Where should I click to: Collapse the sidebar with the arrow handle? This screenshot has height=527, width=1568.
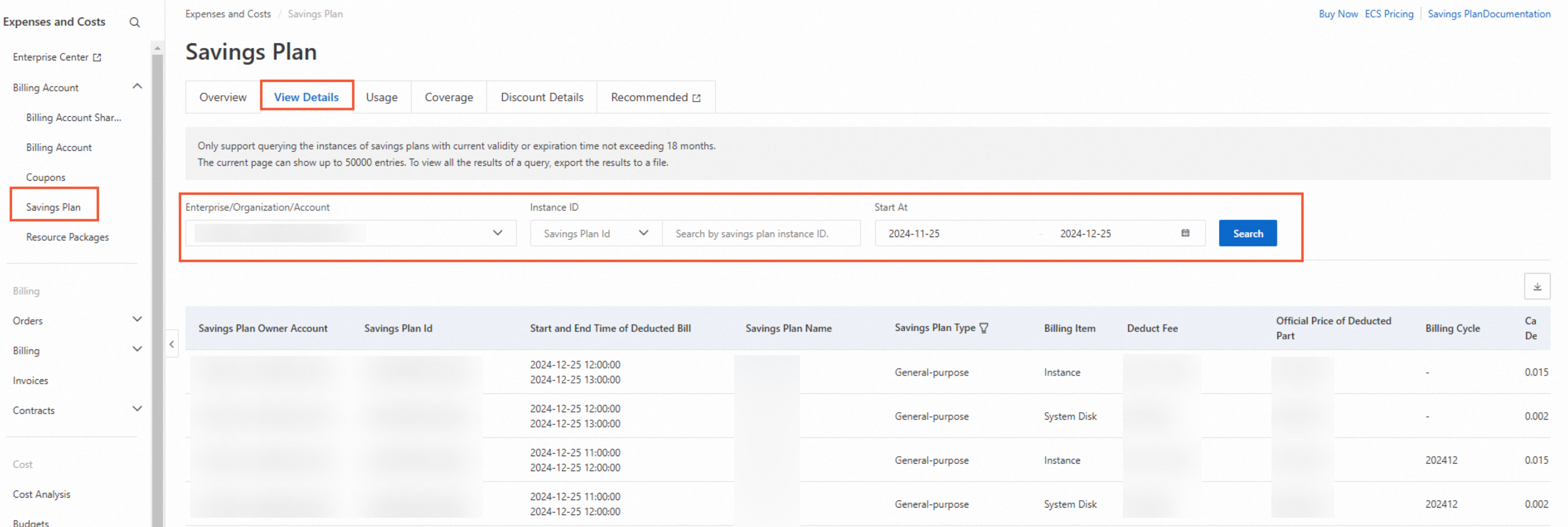point(172,344)
